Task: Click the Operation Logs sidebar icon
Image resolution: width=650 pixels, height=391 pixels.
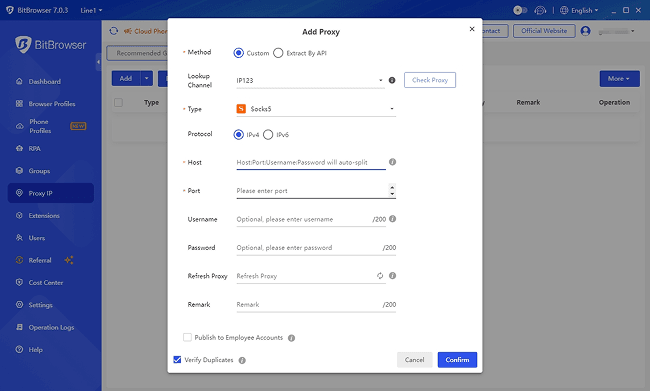Action: pos(19,327)
